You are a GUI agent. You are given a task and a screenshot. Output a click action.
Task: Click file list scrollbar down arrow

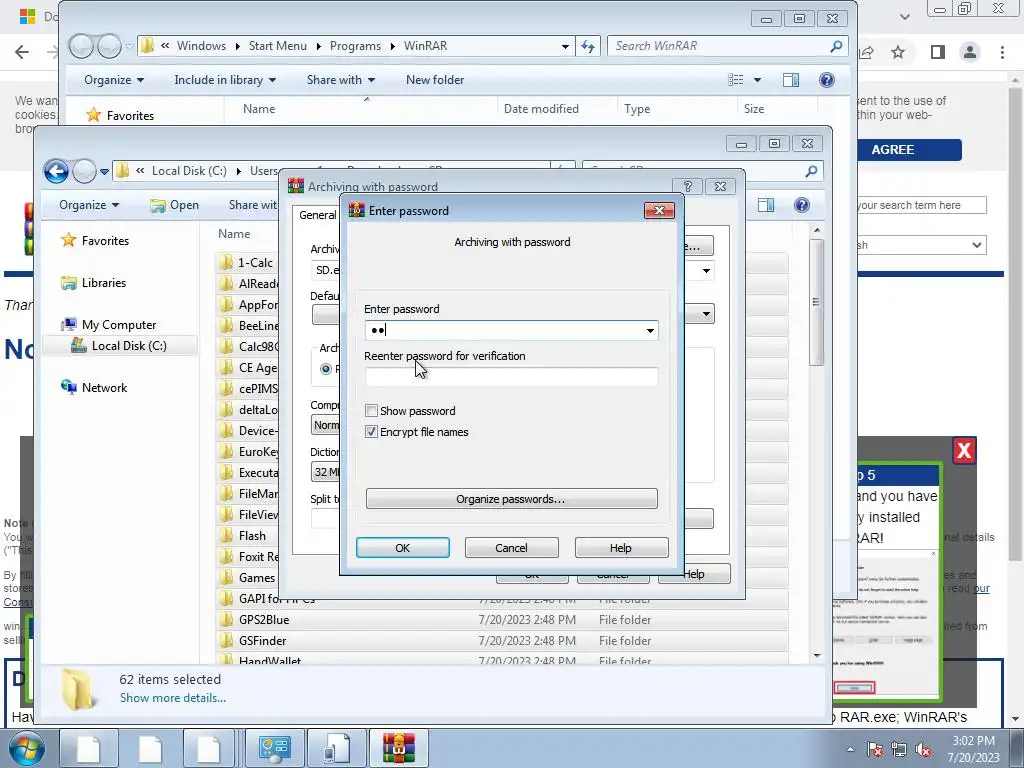point(816,655)
